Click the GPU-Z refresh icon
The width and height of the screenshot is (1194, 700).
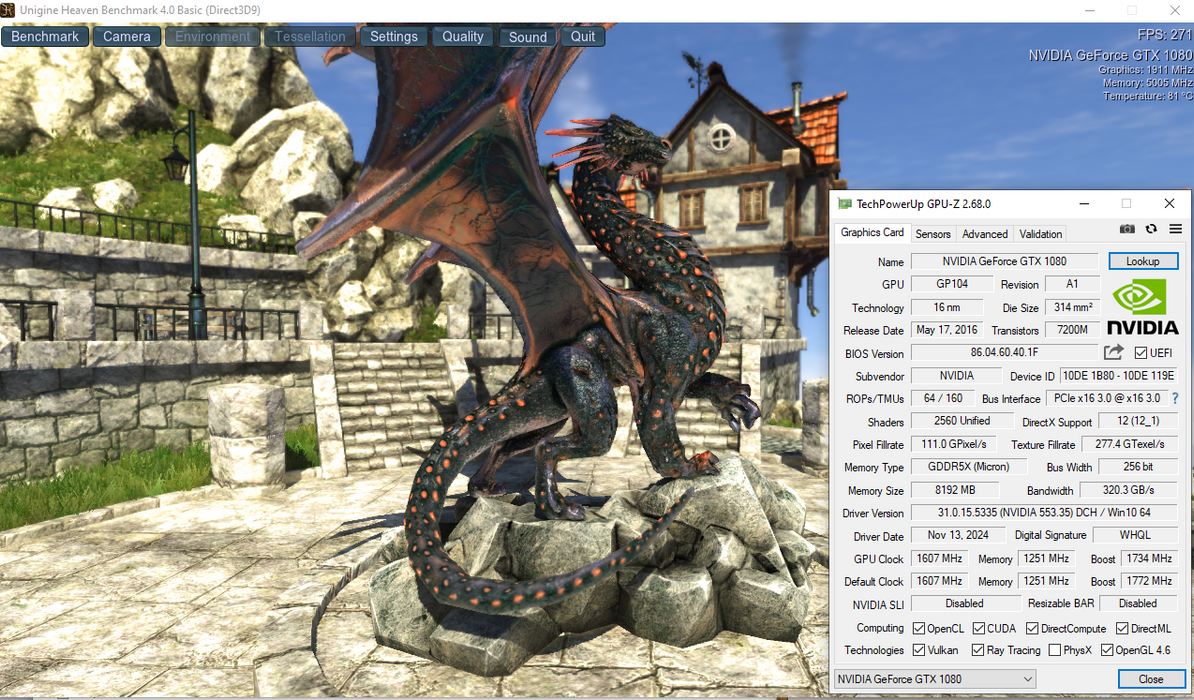(x=1151, y=229)
